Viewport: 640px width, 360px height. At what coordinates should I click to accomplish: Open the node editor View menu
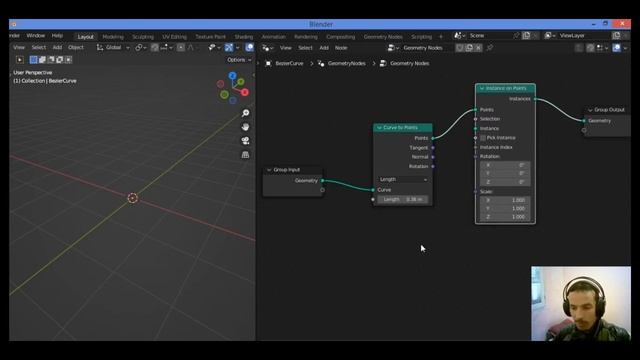[285, 48]
